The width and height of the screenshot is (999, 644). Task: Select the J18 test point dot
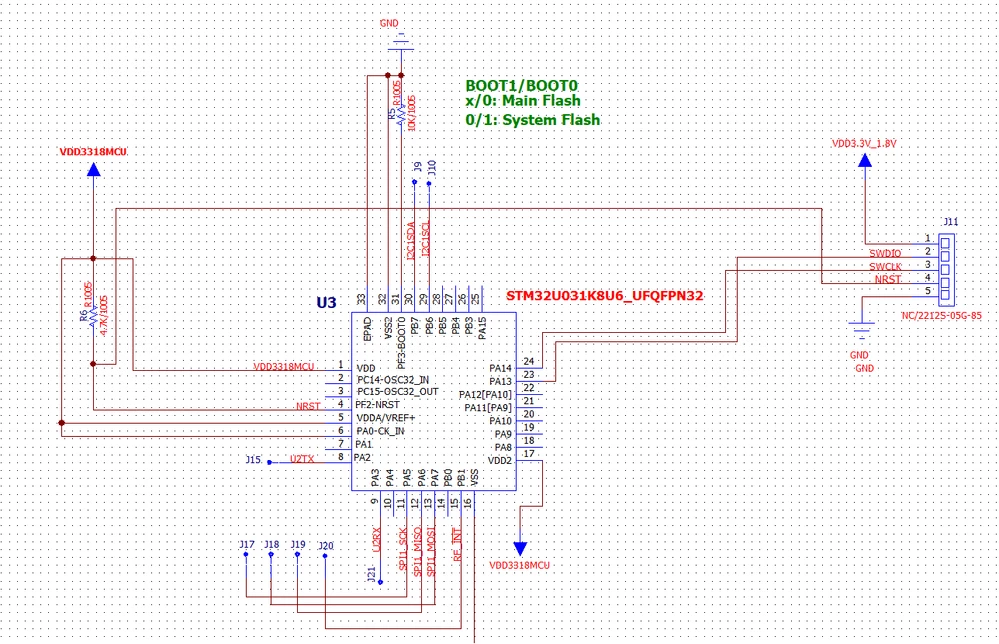(x=271, y=555)
